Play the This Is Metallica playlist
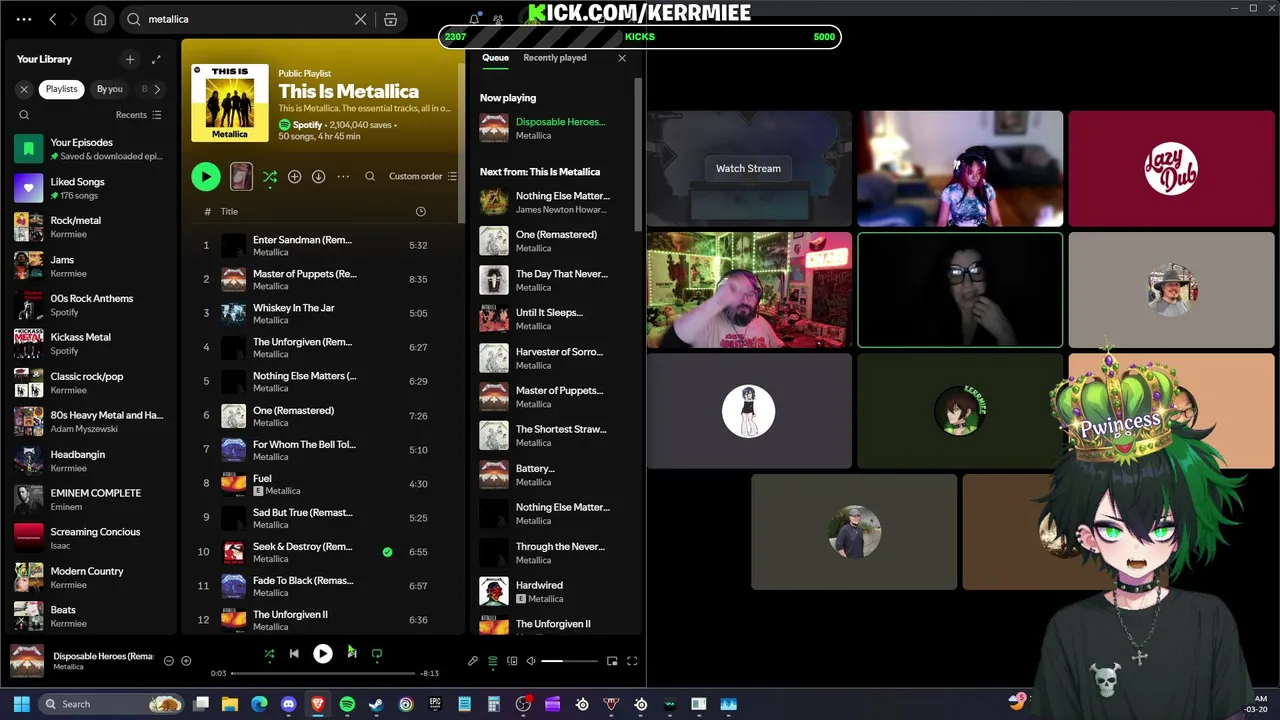 pyautogui.click(x=206, y=176)
